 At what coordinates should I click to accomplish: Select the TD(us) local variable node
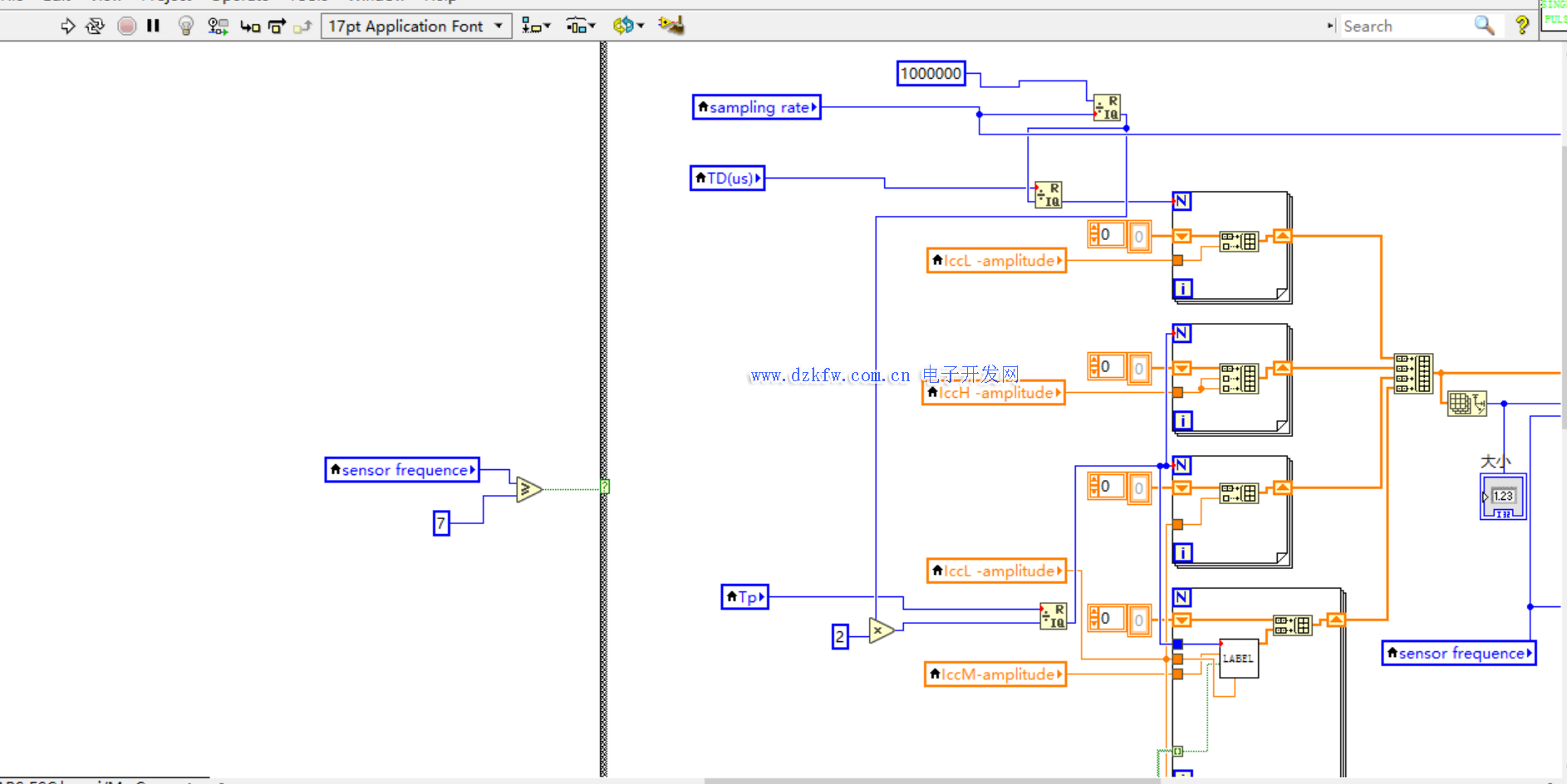click(x=727, y=179)
